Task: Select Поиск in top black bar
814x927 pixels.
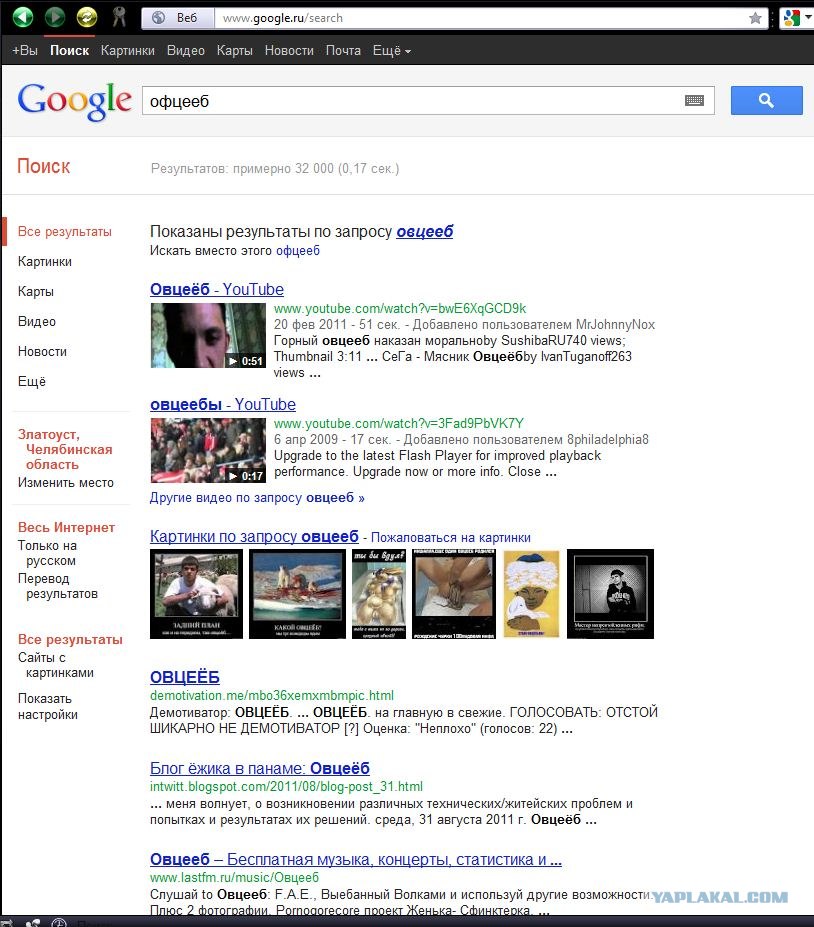Action: (x=69, y=50)
